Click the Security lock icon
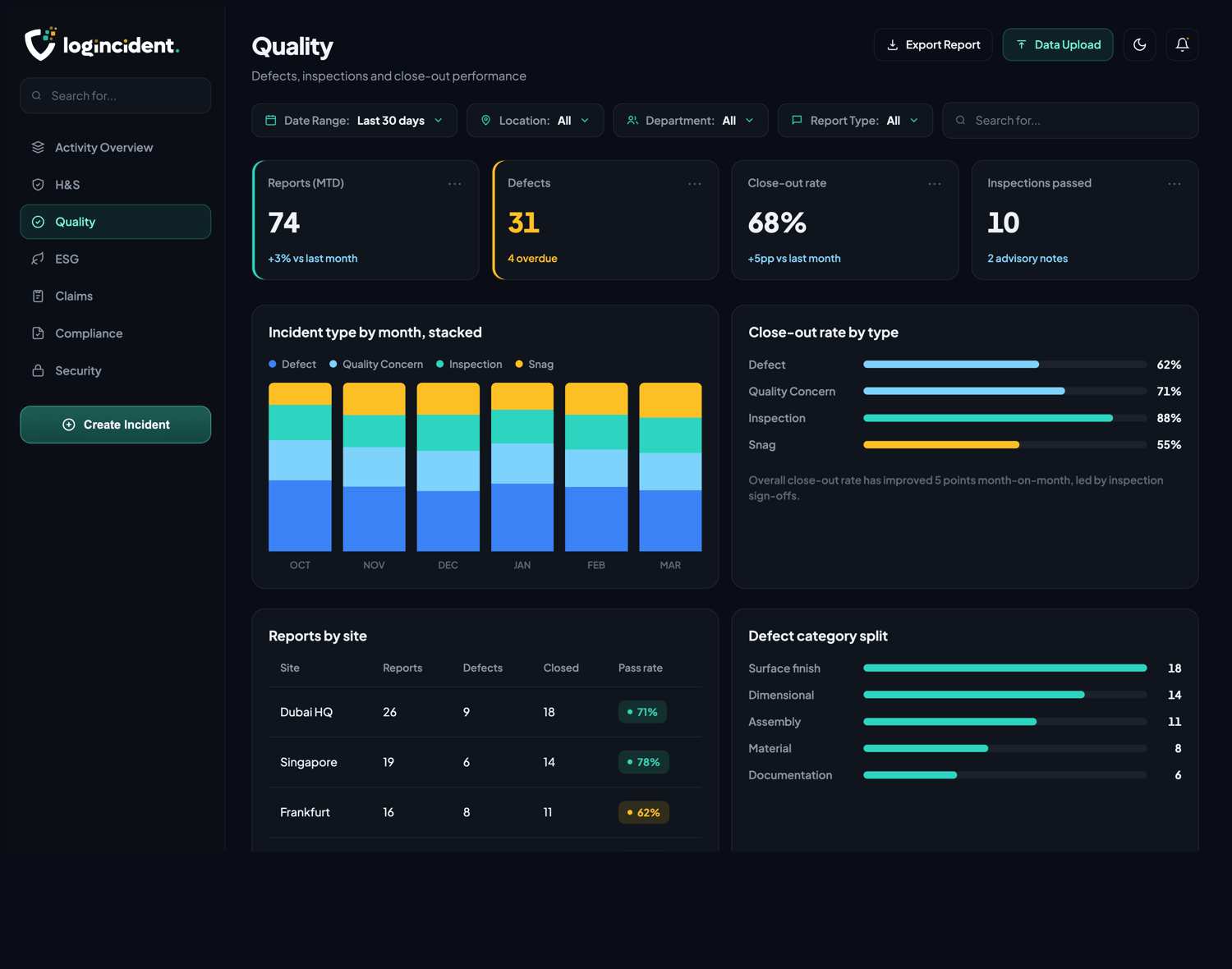 pos(38,370)
